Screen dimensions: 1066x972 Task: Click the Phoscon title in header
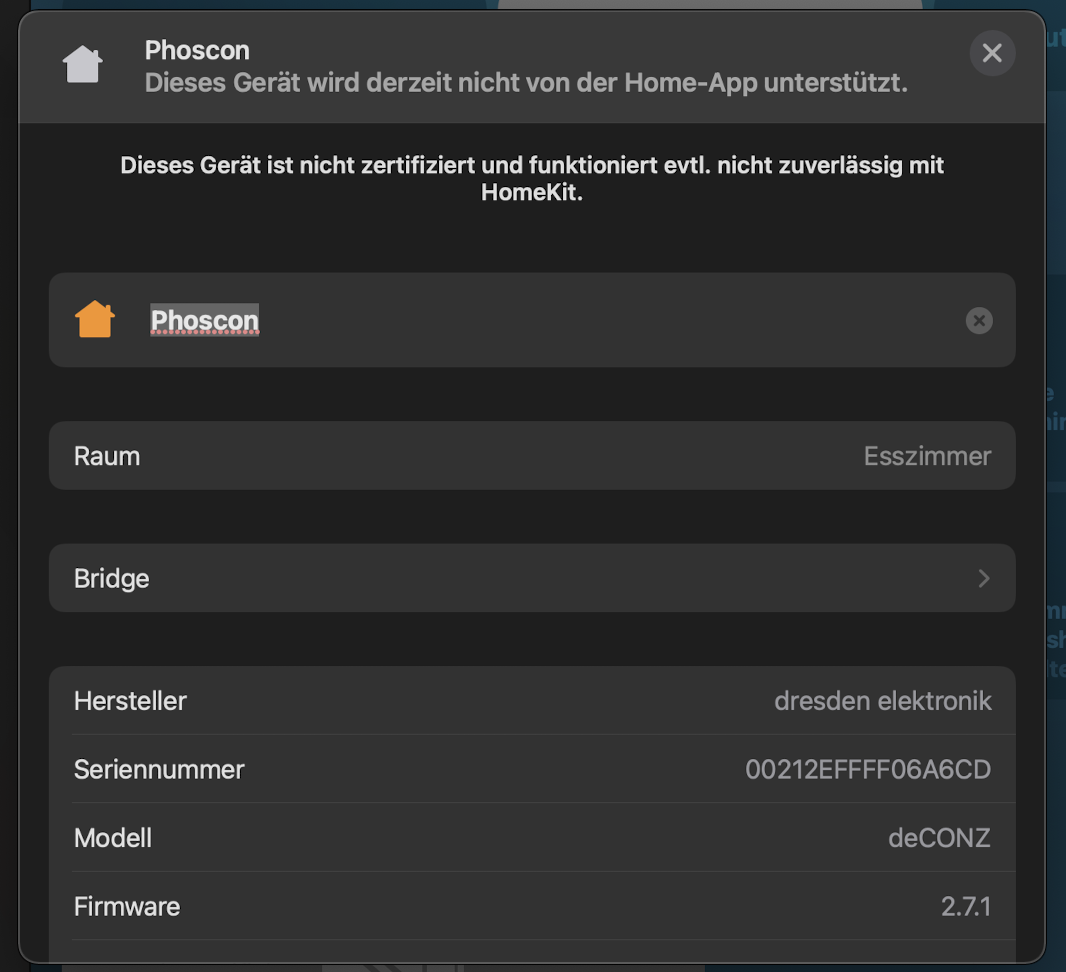(x=197, y=50)
